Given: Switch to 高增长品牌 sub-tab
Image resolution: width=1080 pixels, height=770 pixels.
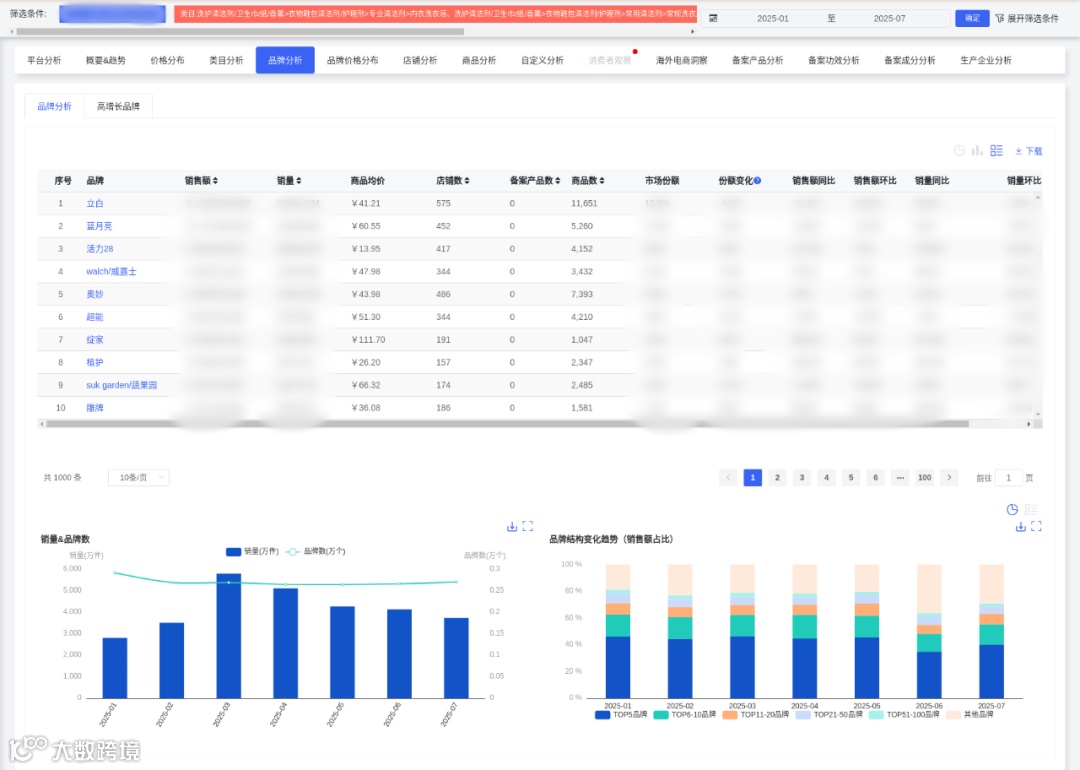Looking at the screenshot, I should (x=118, y=106).
